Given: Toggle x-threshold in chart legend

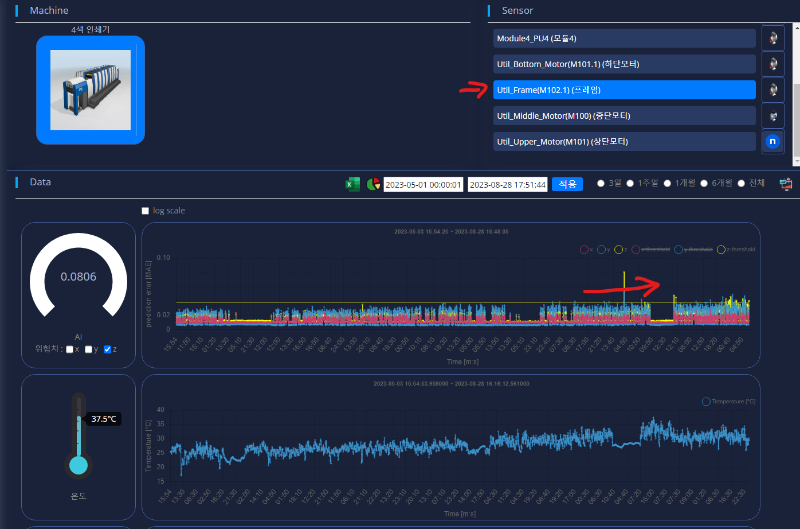Looking at the screenshot, I should (651, 249).
